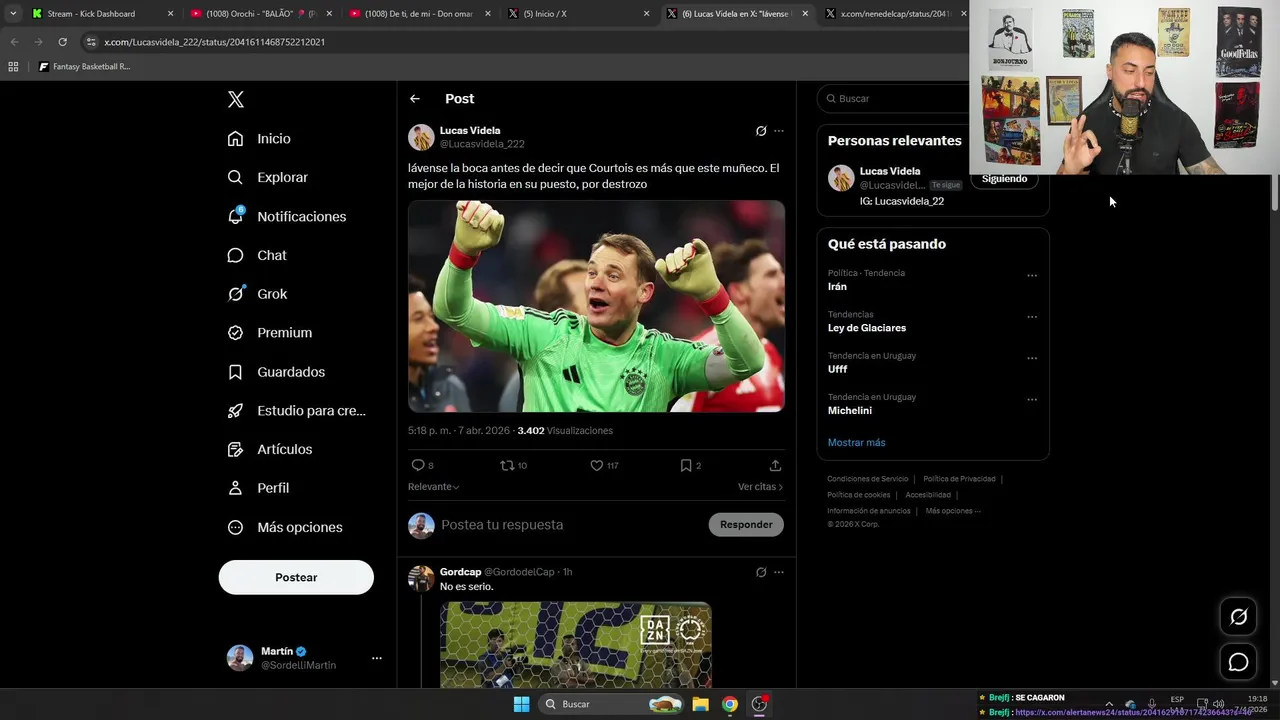
Task: Click repost icon with 10 reposts
Action: (x=513, y=466)
